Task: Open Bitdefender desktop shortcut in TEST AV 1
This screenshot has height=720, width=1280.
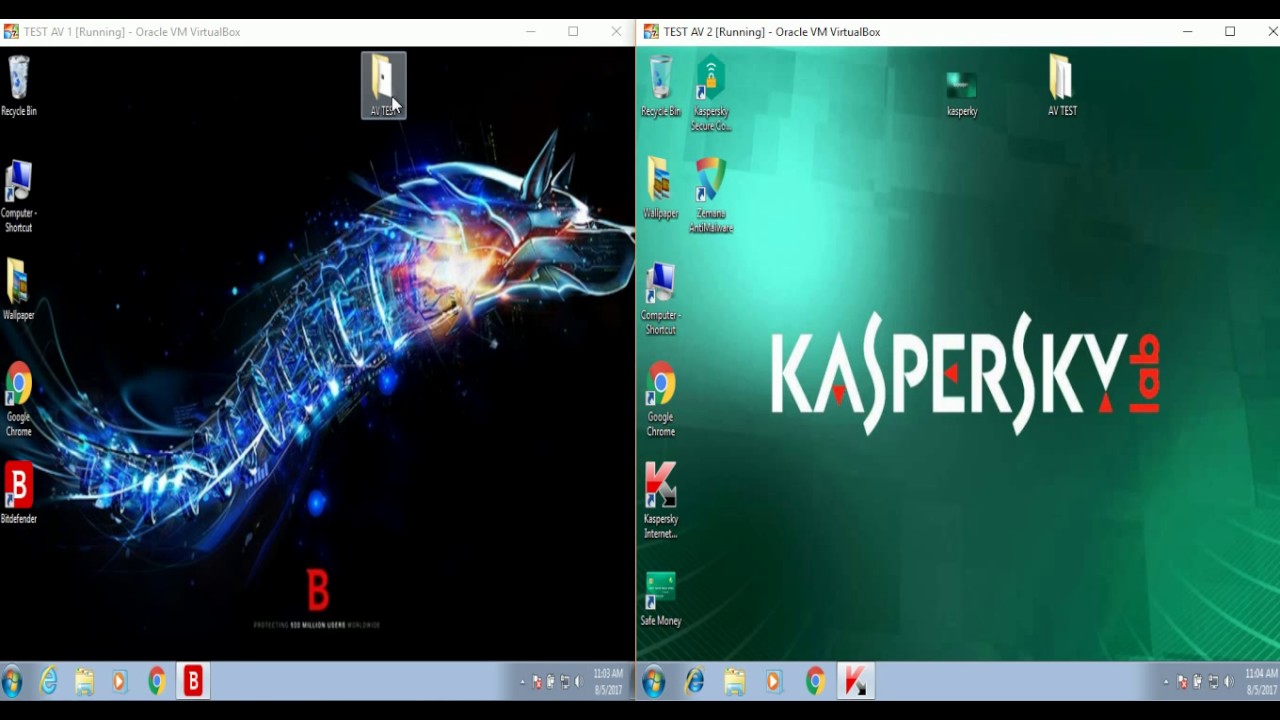Action: tap(18, 493)
